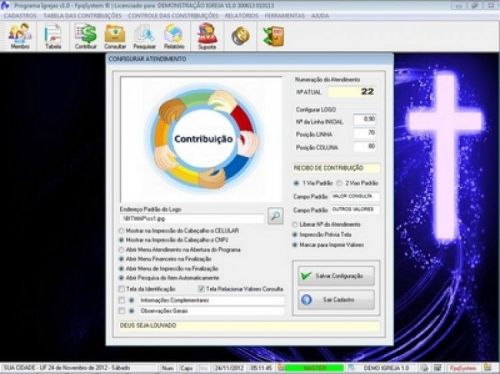Open the RELATÓRIOS menu
The height and width of the screenshot is (374, 500).
tap(242, 16)
